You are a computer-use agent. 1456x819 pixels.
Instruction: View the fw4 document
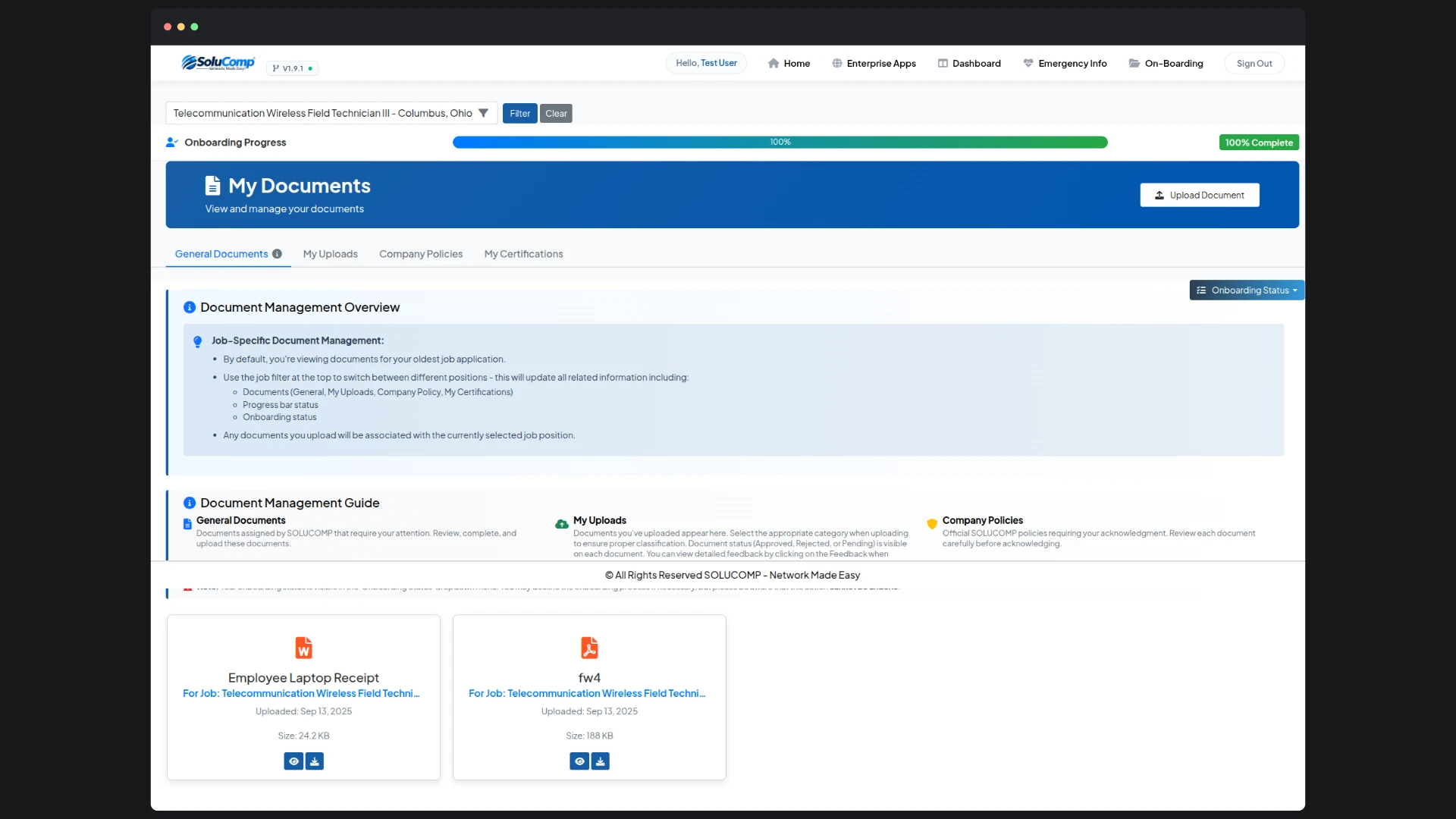pos(579,761)
